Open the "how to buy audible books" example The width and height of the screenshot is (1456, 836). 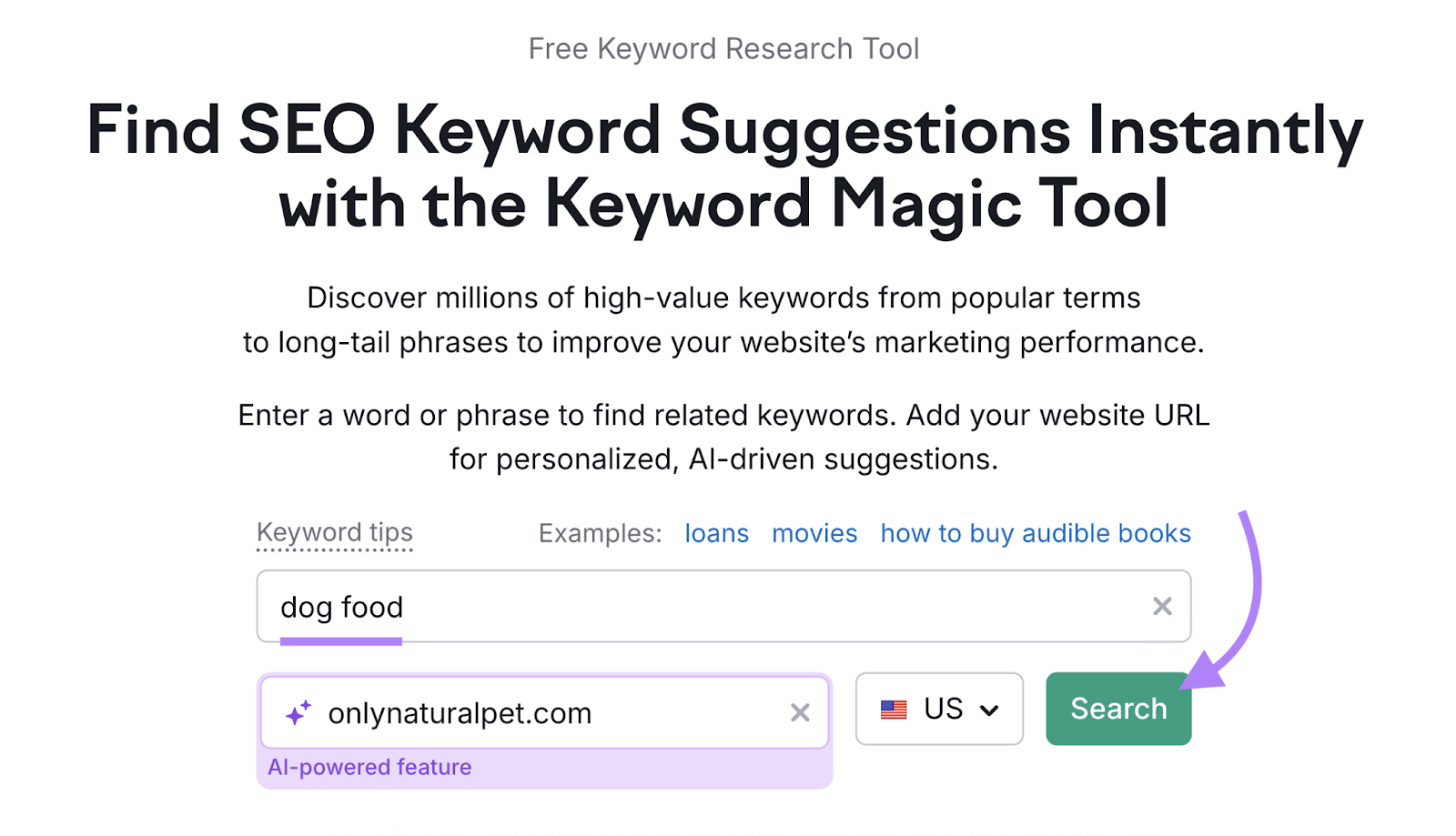tap(1035, 533)
